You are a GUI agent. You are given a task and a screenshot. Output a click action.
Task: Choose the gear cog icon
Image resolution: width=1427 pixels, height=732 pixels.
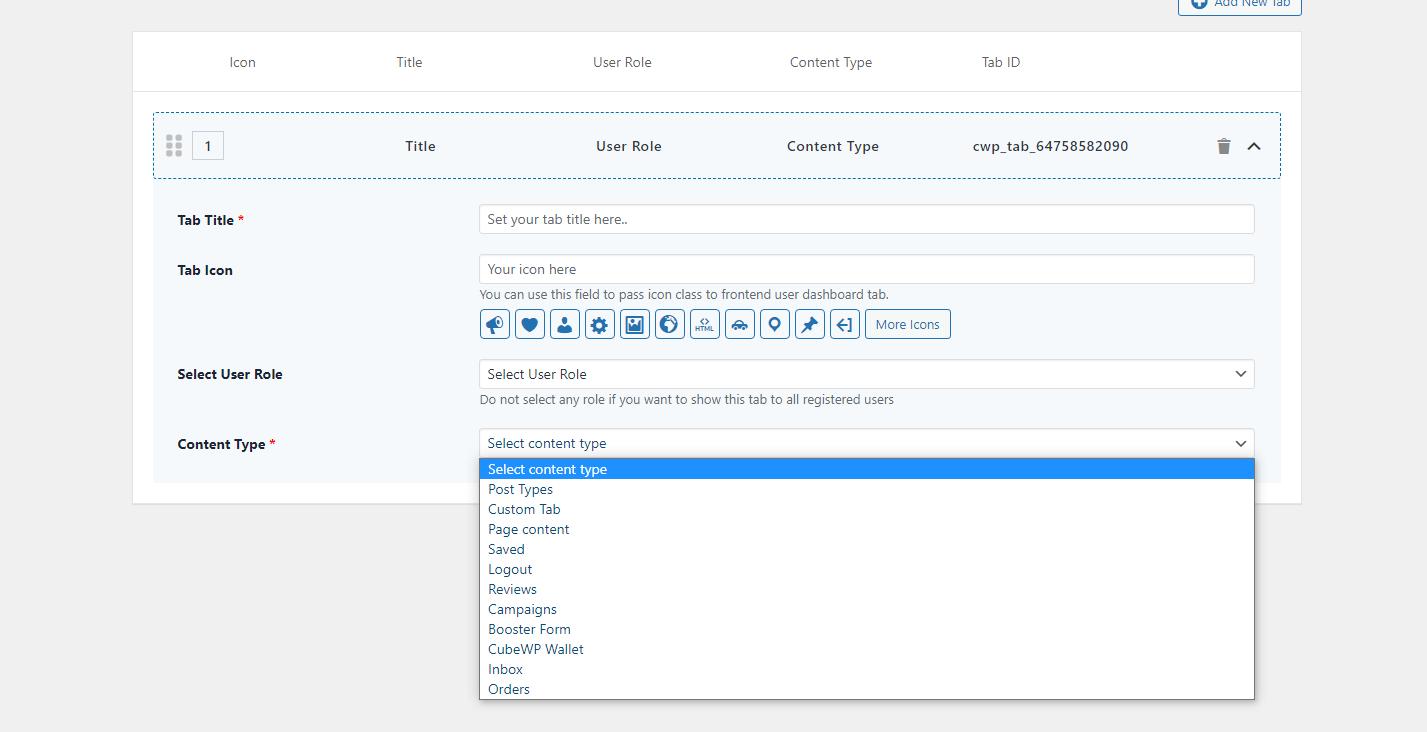600,324
